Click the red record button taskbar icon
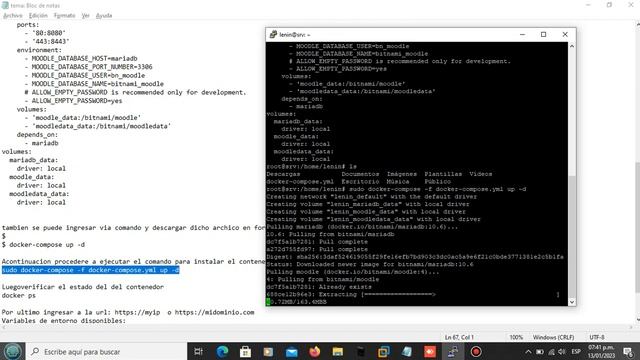Screen dimensions: 640x360 pos(476,351)
